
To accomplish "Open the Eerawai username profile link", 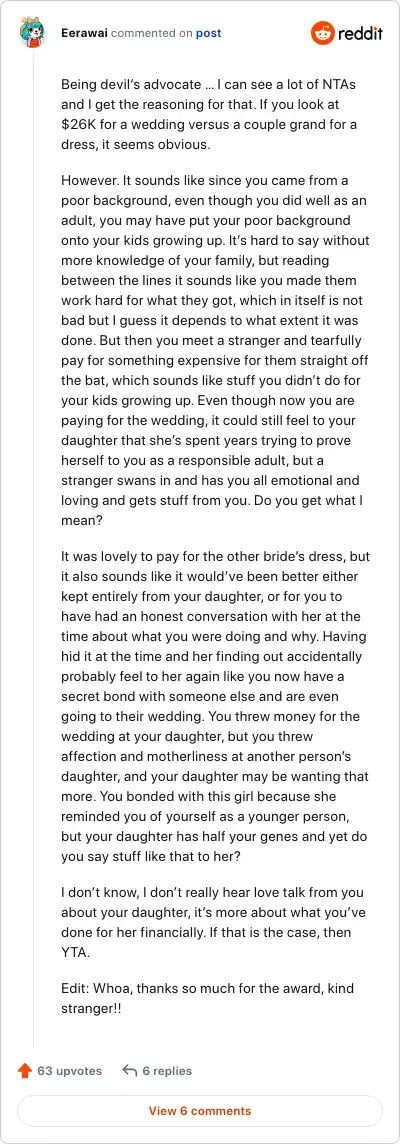I will point(84,33).
